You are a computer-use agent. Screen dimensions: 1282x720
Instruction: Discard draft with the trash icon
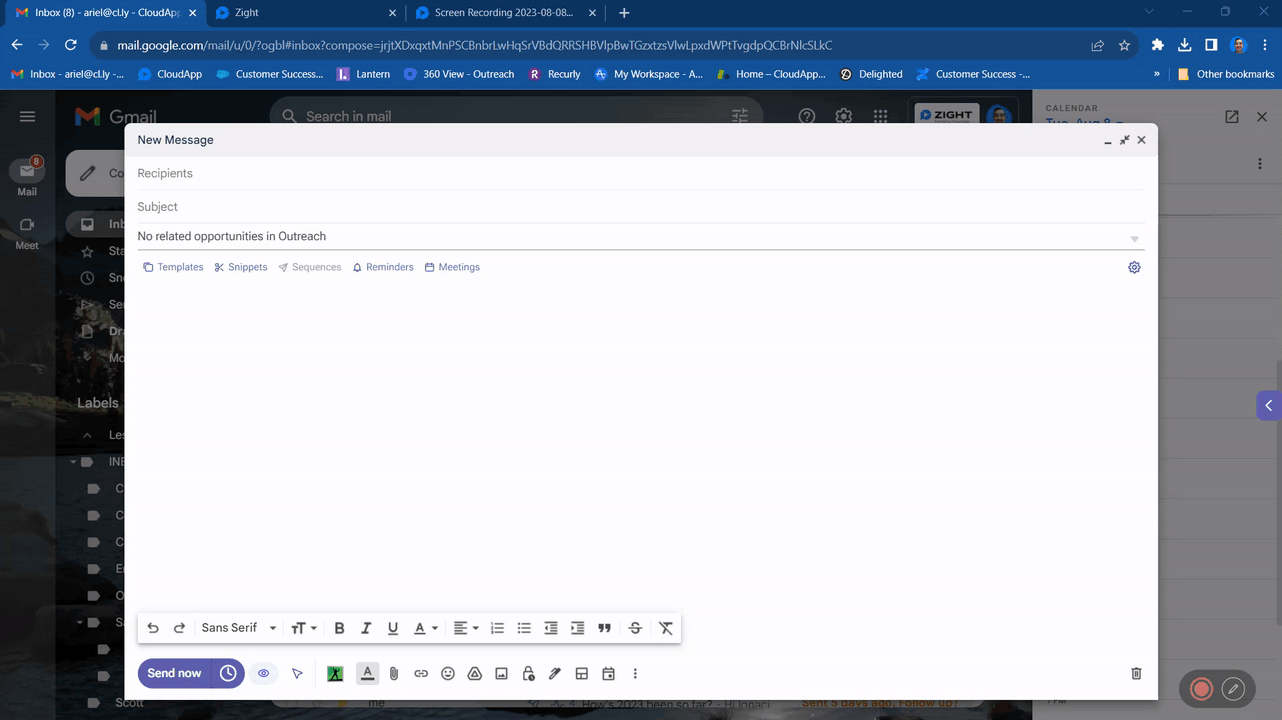[x=1136, y=674]
